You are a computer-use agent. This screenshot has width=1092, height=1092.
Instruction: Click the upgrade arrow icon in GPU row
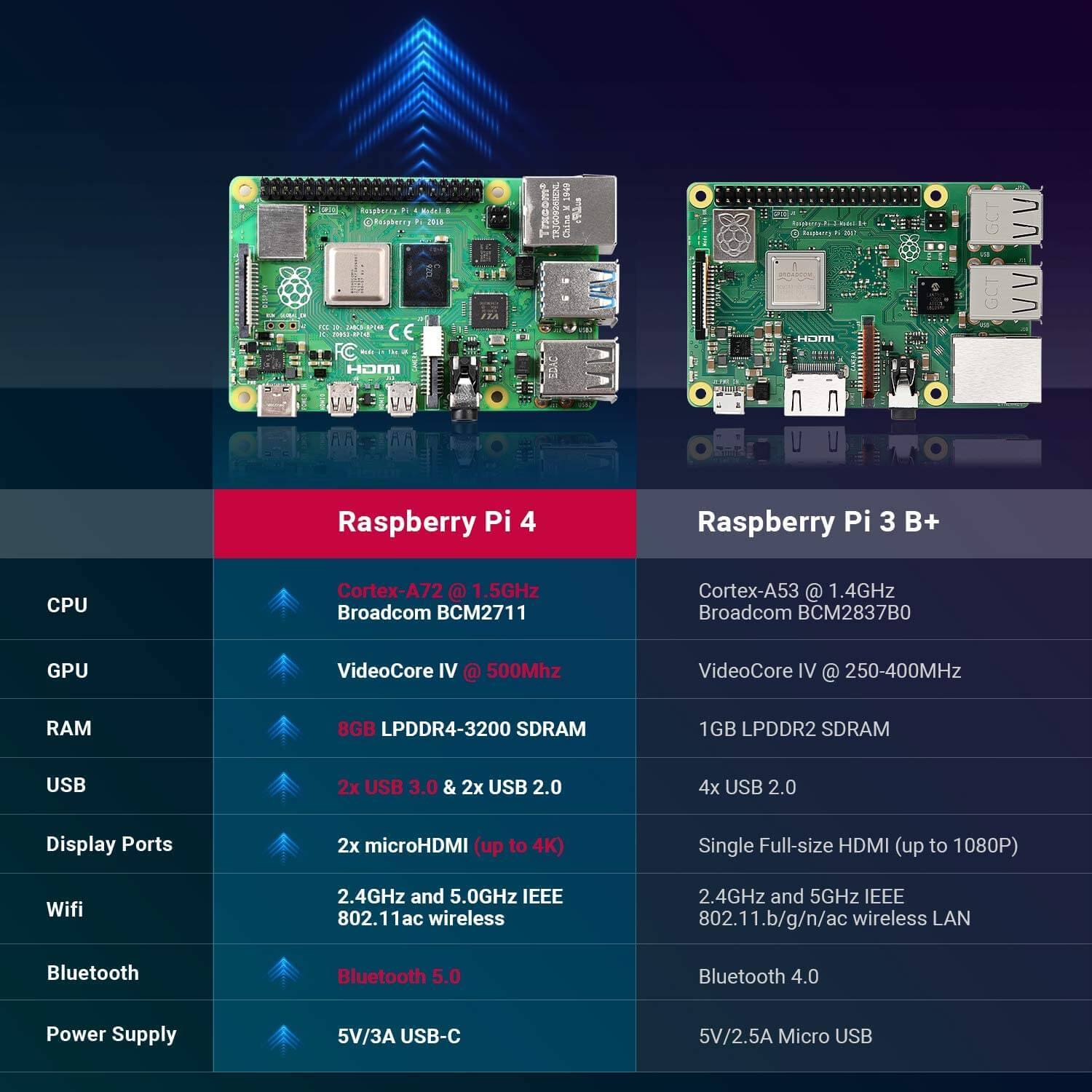tap(283, 668)
